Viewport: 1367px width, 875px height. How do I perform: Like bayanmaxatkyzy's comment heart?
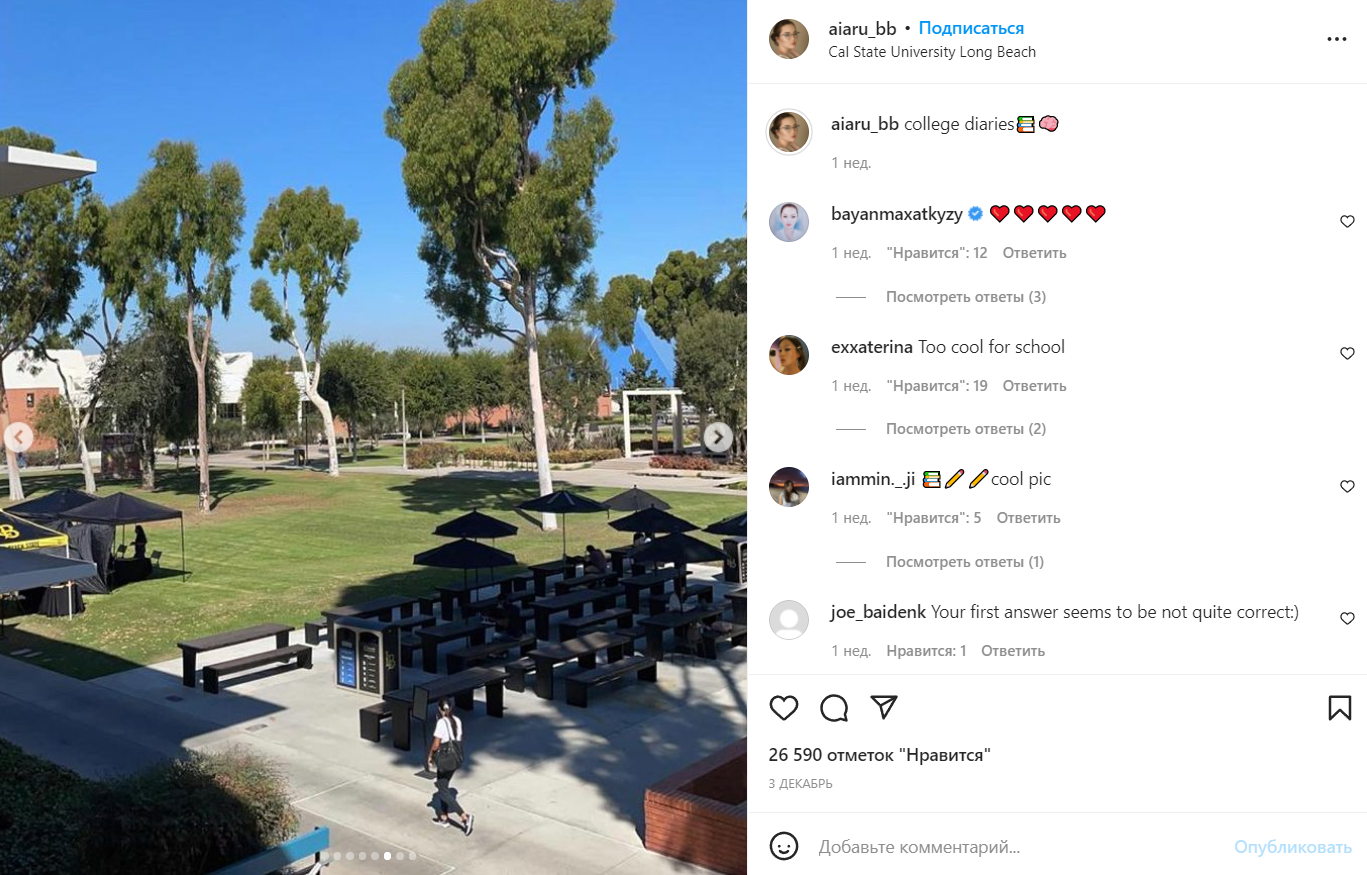pos(1347,221)
